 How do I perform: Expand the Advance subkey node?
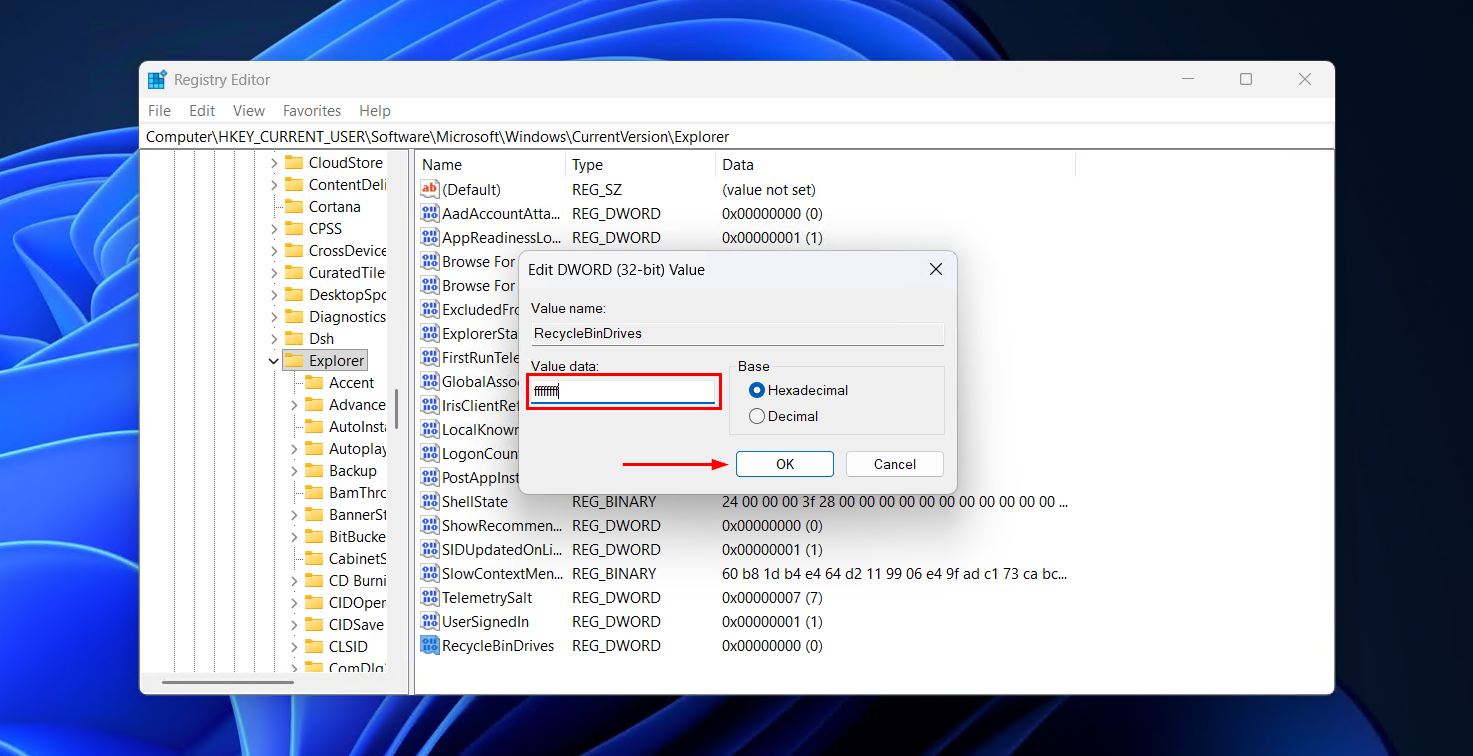[x=294, y=404]
